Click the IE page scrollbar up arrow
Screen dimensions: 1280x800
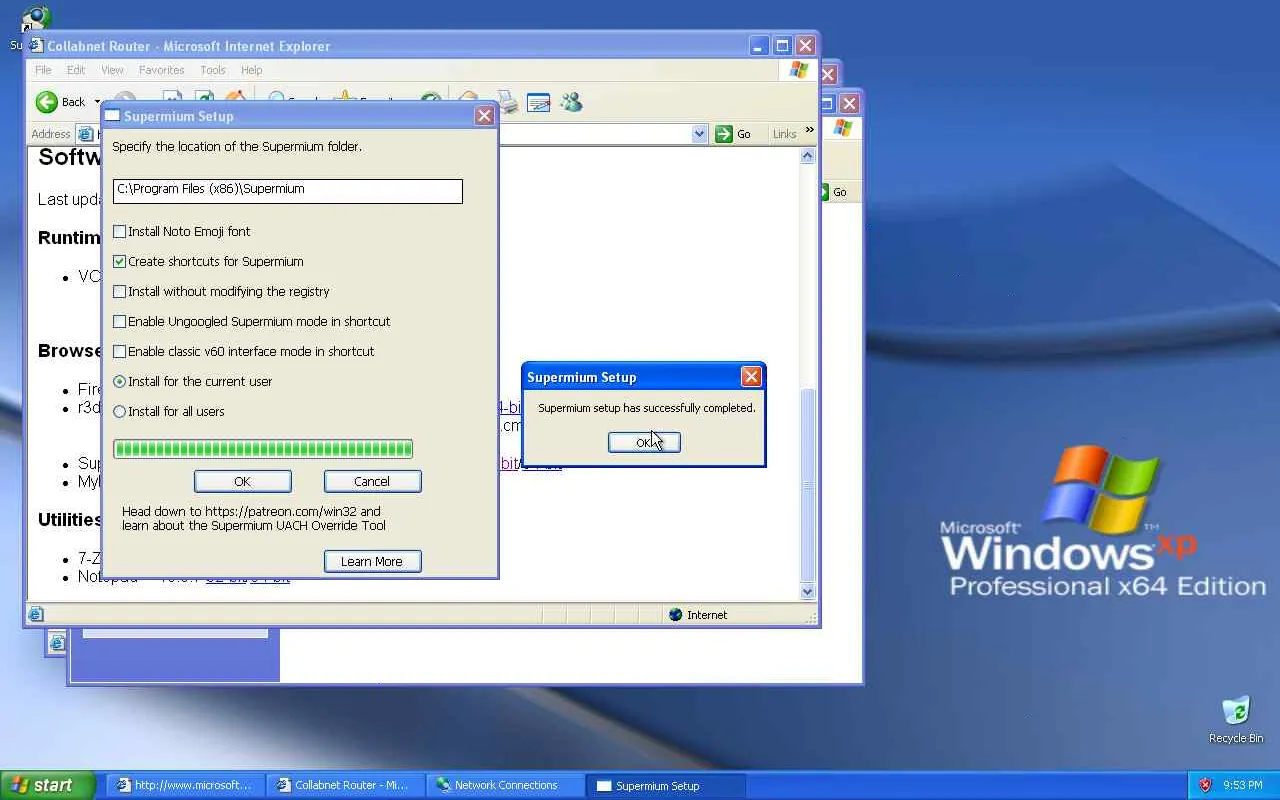[x=808, y=156]
